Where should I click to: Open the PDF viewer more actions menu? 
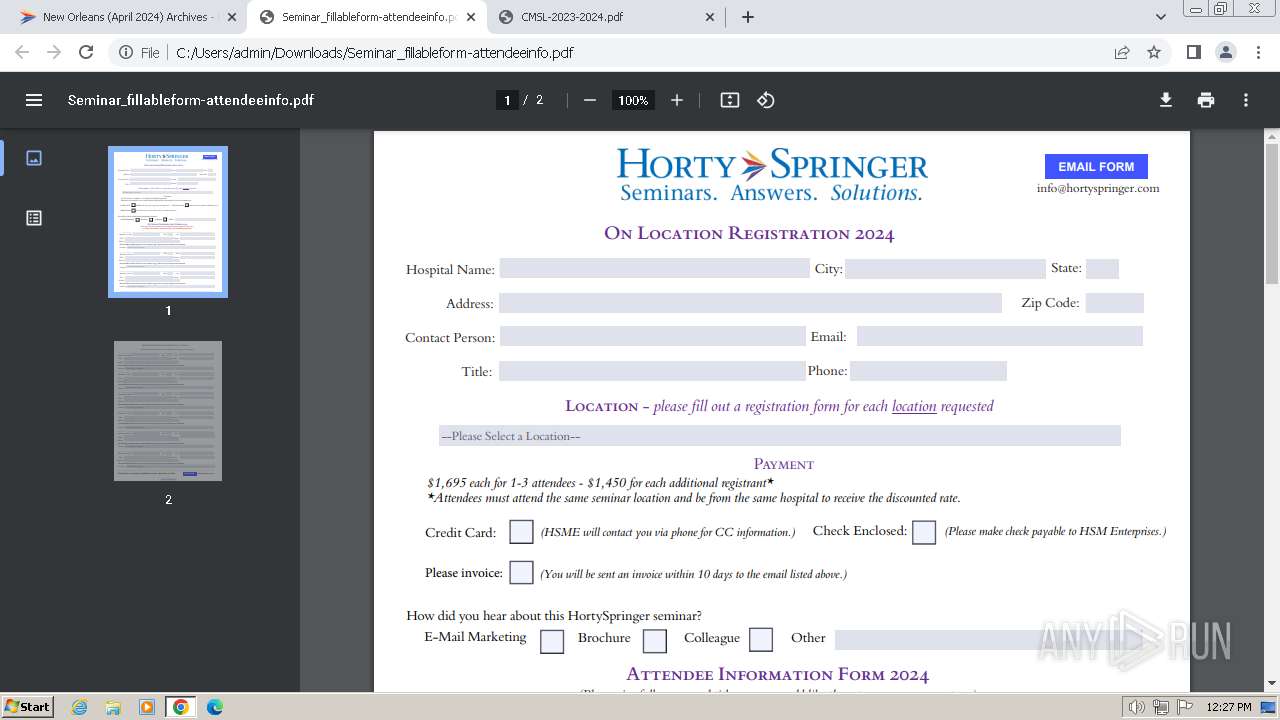(x=1246, y=100)
